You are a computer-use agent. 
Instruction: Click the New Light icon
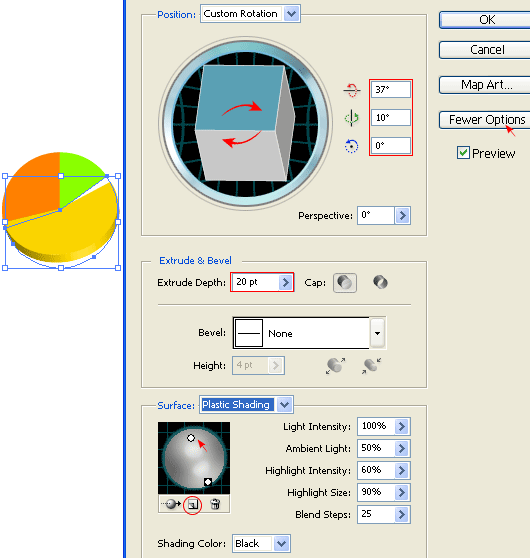point(193,504)
